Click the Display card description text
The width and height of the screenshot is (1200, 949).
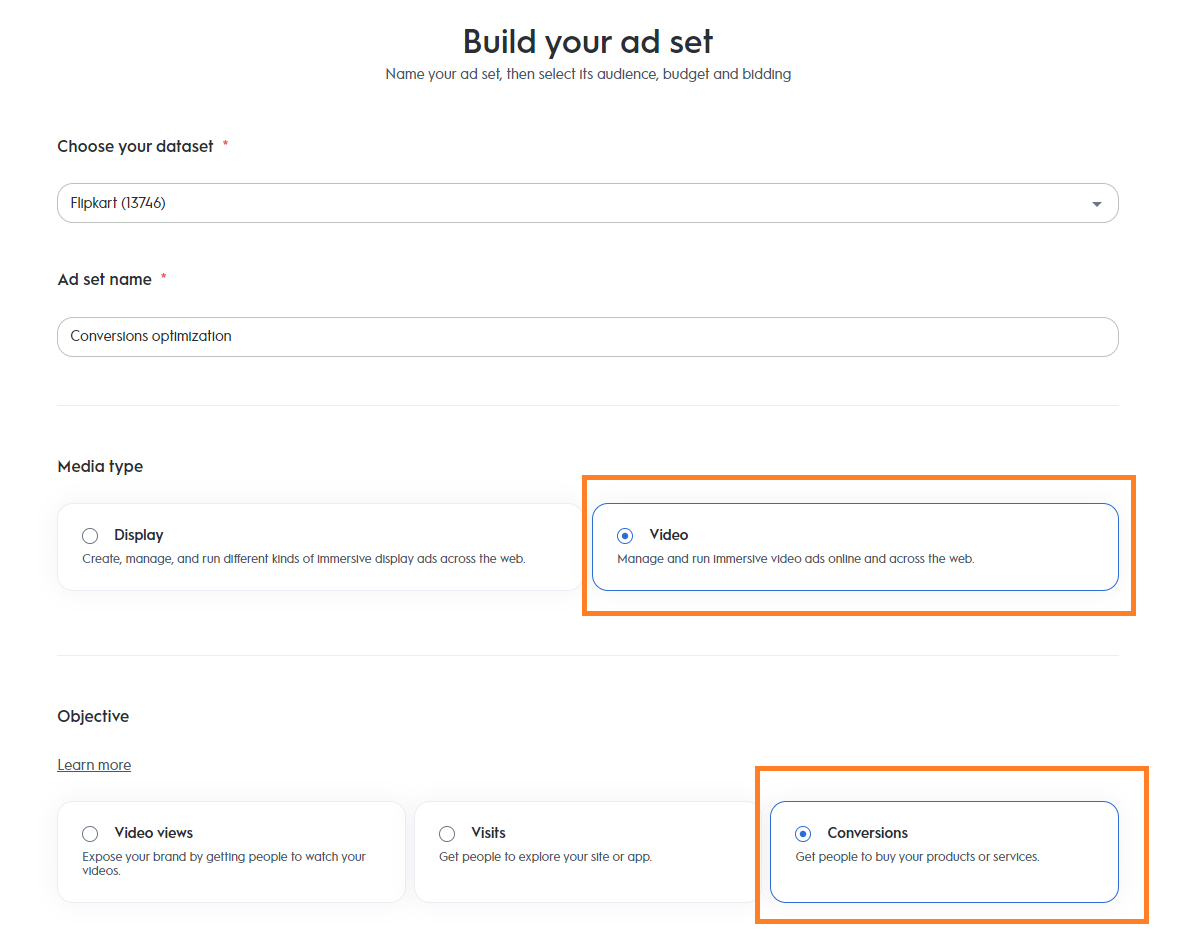pos(303,559)
